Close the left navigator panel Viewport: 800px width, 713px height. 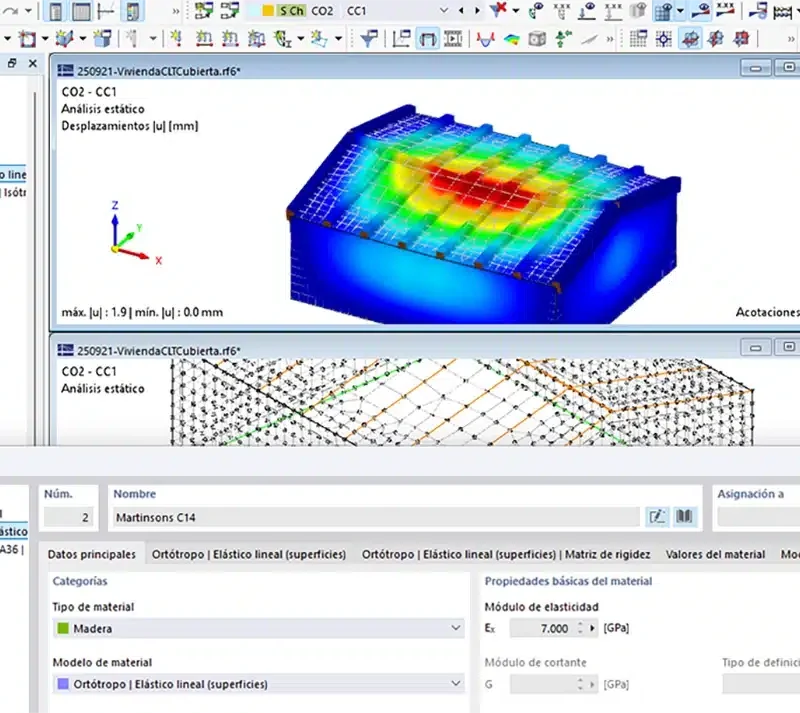point(33,63)
